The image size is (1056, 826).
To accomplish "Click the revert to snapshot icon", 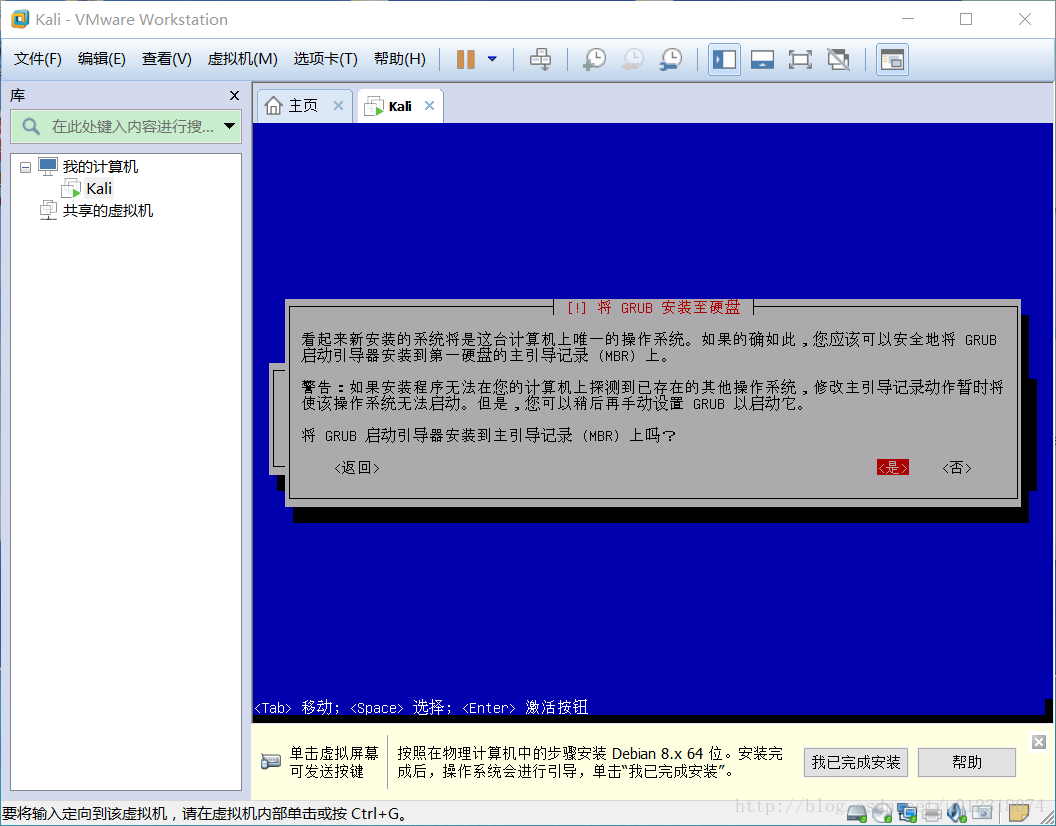I will [x=632, y=59].
